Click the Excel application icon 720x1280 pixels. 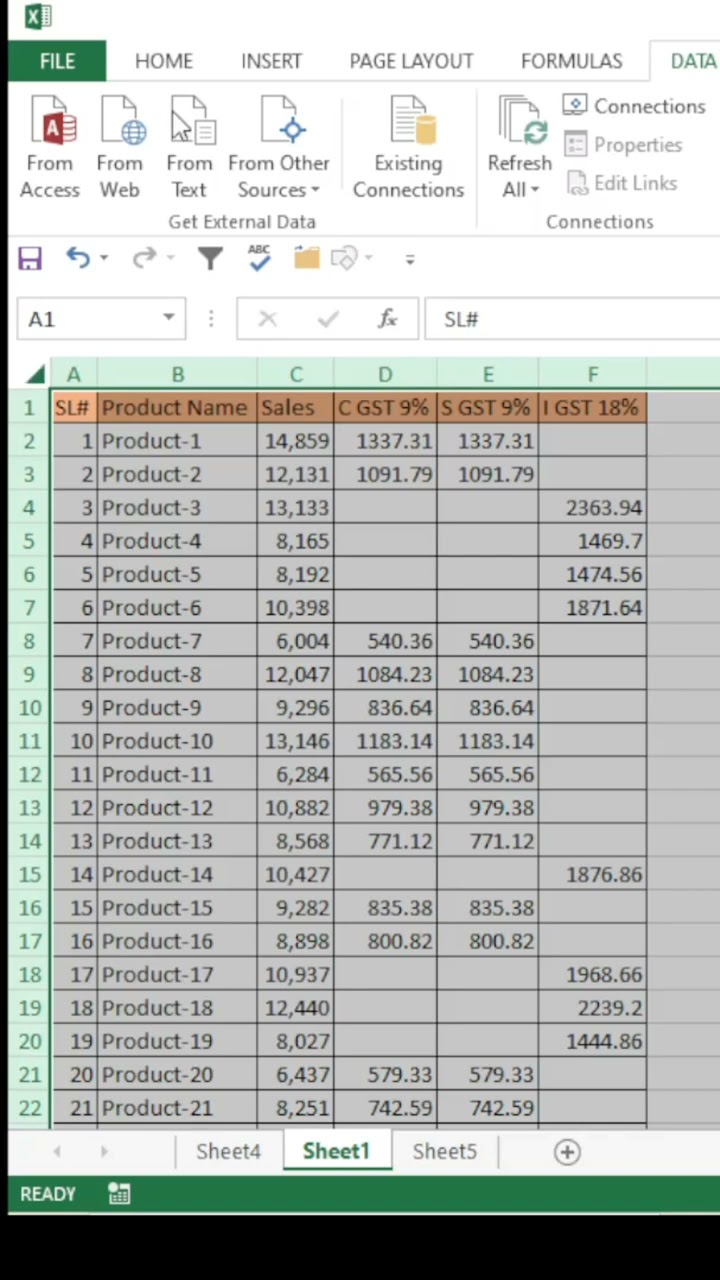click(38, 16)
